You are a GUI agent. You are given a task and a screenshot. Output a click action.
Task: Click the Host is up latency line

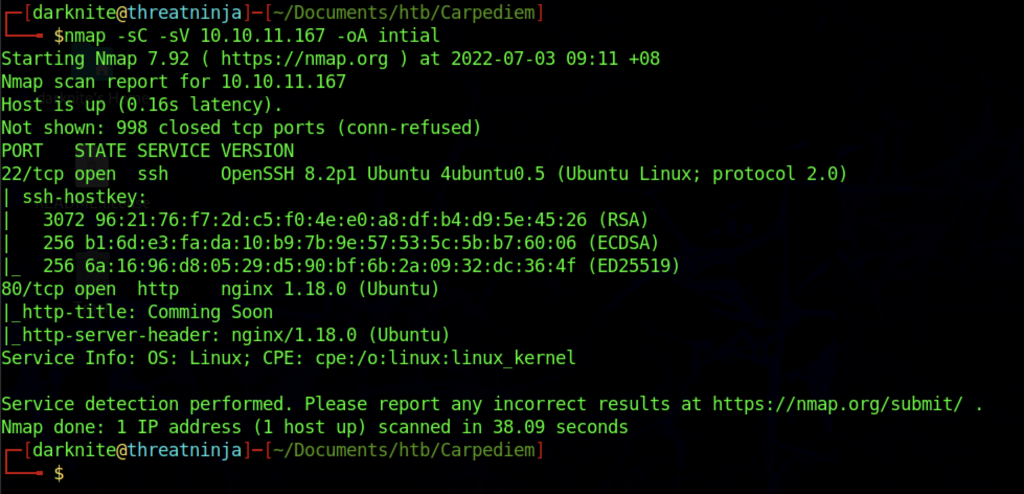(x=142, y=105)
